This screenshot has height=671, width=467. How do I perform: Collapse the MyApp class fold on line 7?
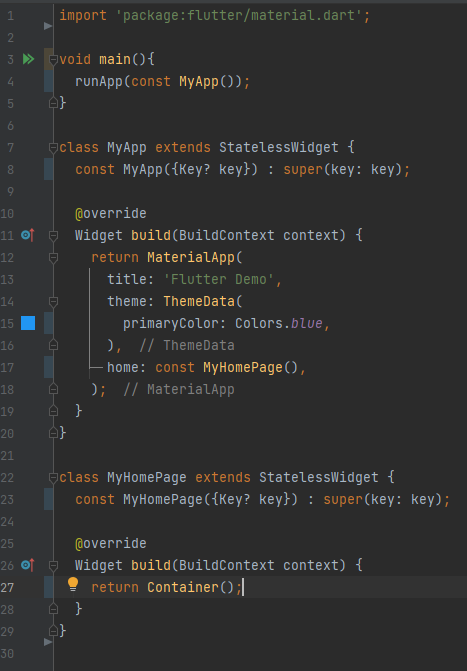53,148
